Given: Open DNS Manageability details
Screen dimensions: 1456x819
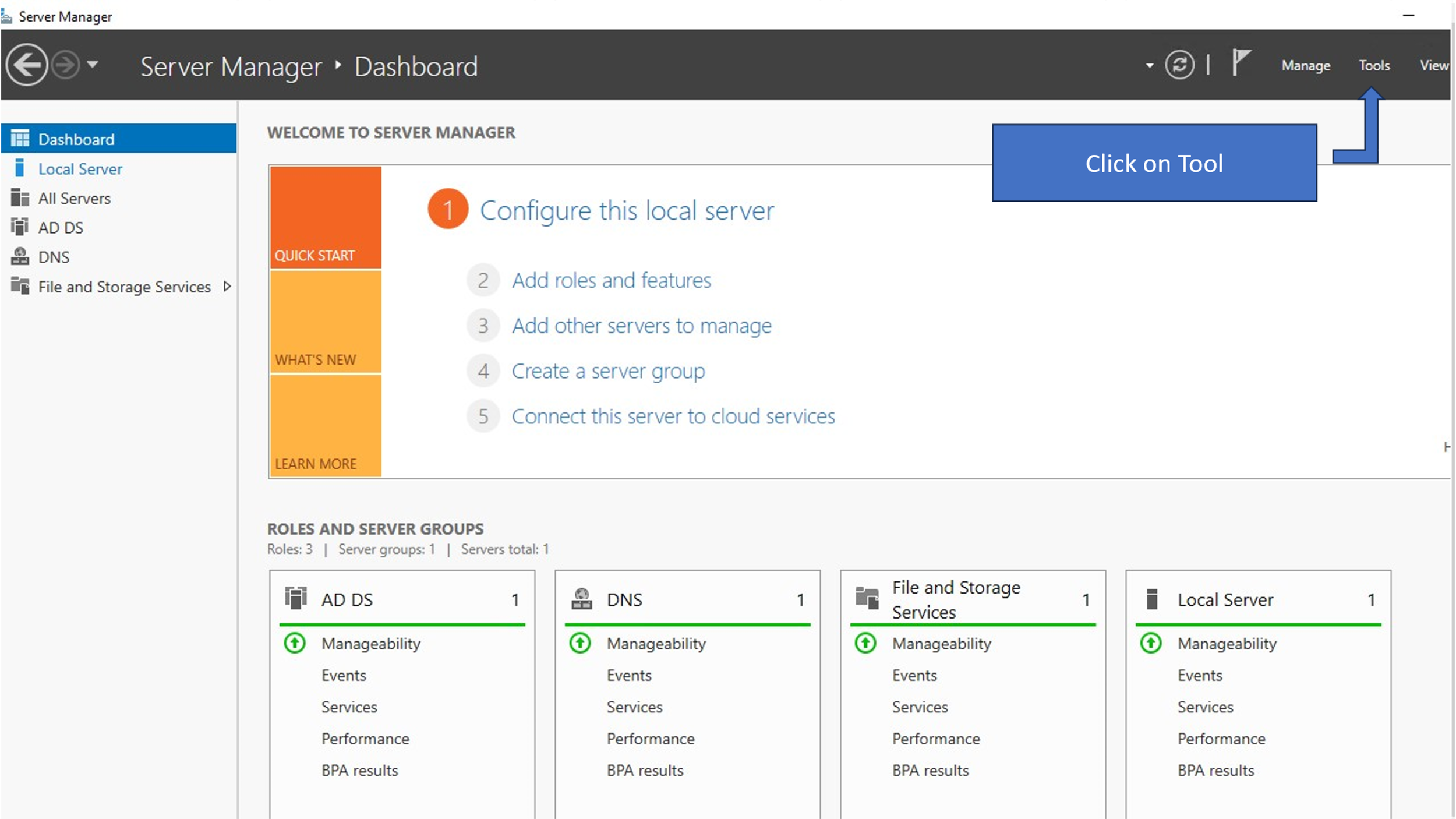Looking at the screenshot, I should click(x=656, y=644).
